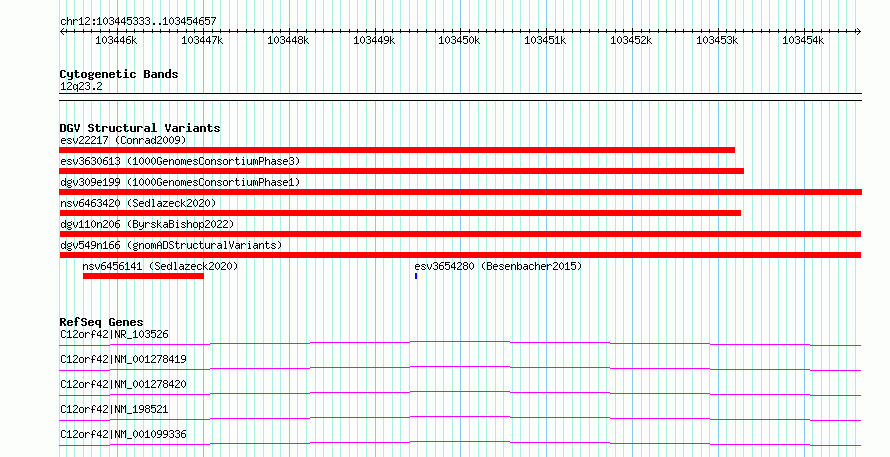Click the red bar under dgv110n206
Screen dimensions: 890x457
pyautogui.click(x=460, y=234)
